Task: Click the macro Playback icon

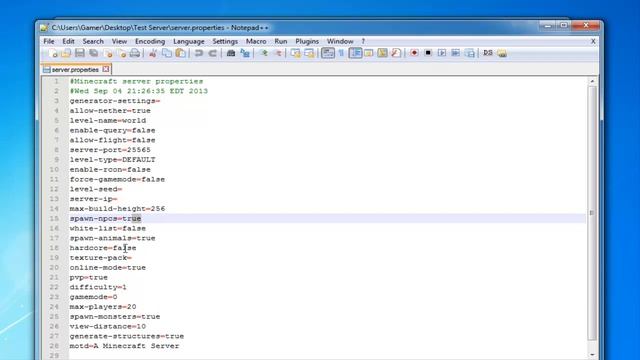Action: (x=442, y=53)
